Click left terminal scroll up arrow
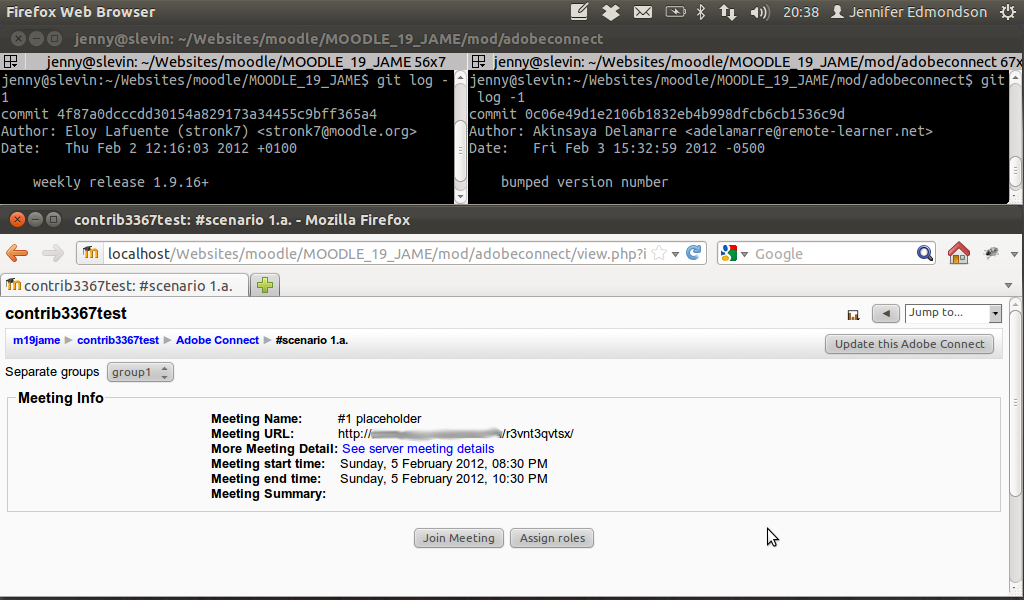 point(460,77)
